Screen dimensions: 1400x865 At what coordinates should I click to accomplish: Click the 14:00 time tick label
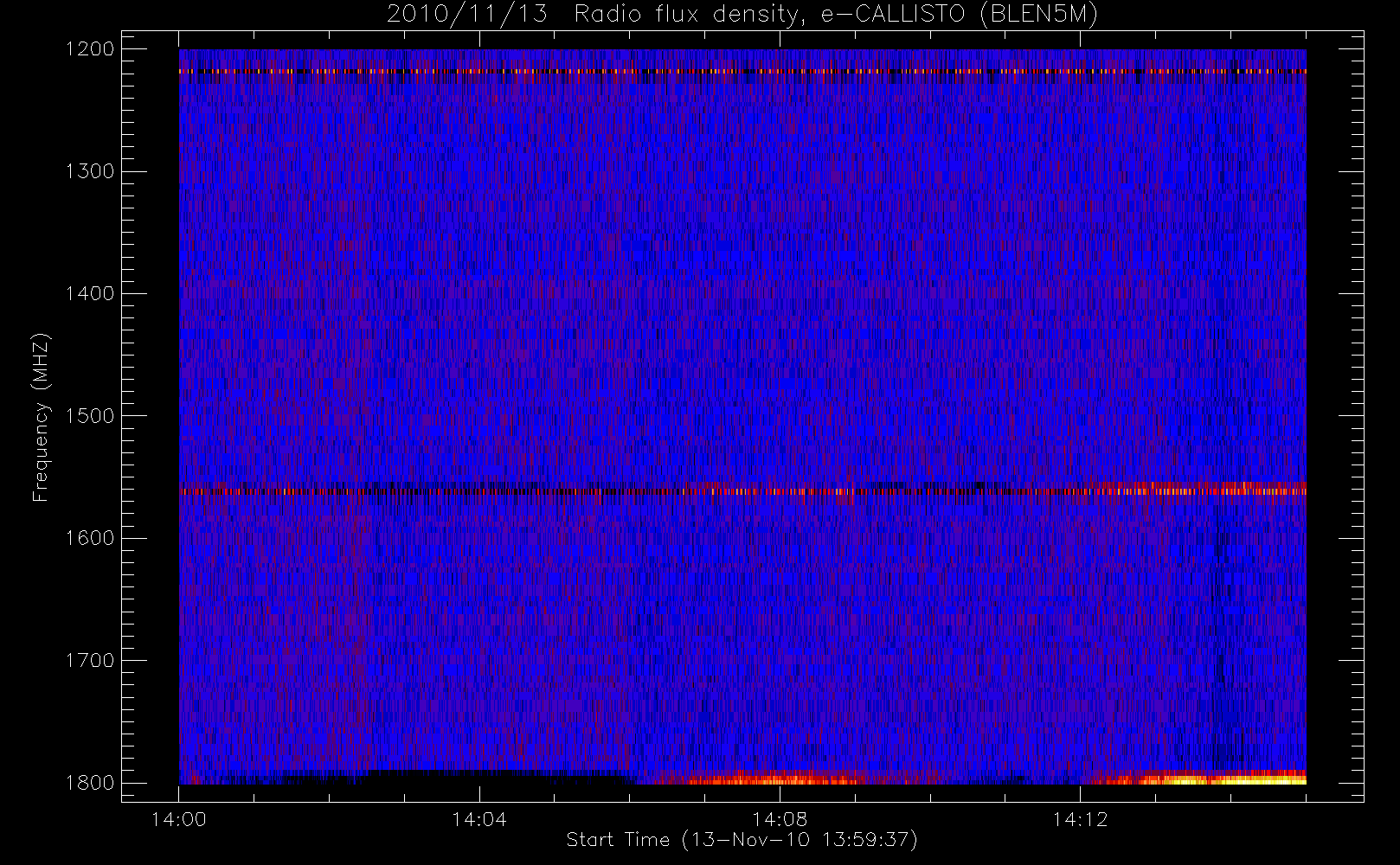178,819
